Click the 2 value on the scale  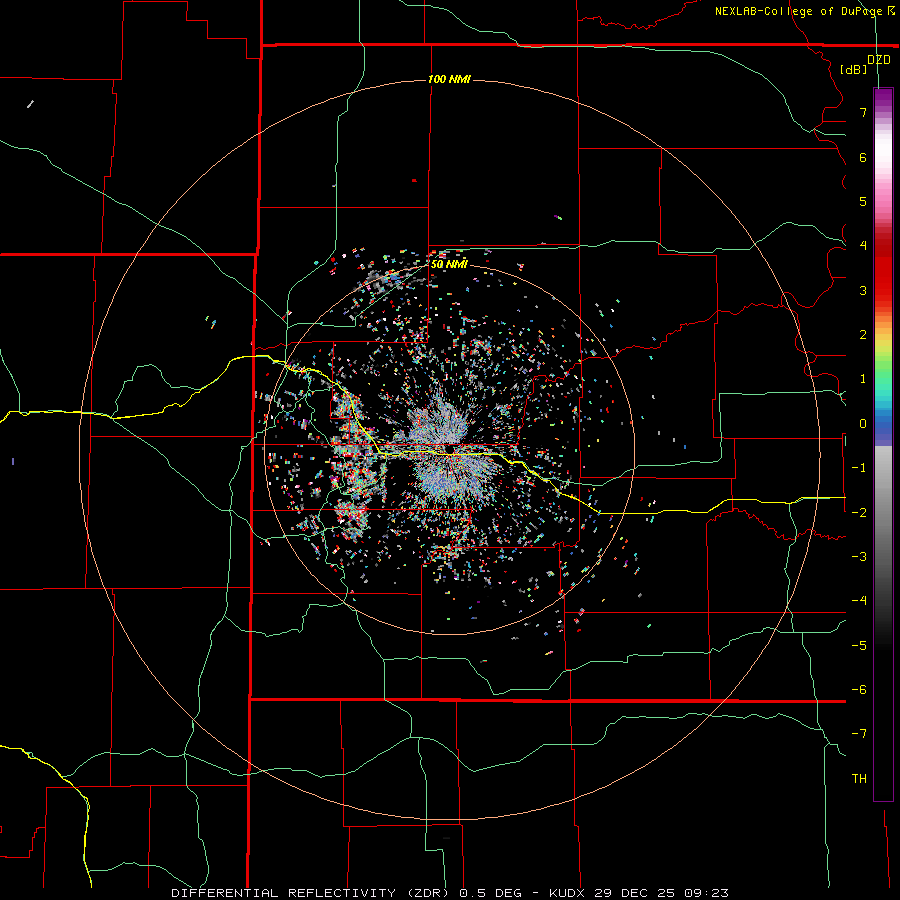863,335
